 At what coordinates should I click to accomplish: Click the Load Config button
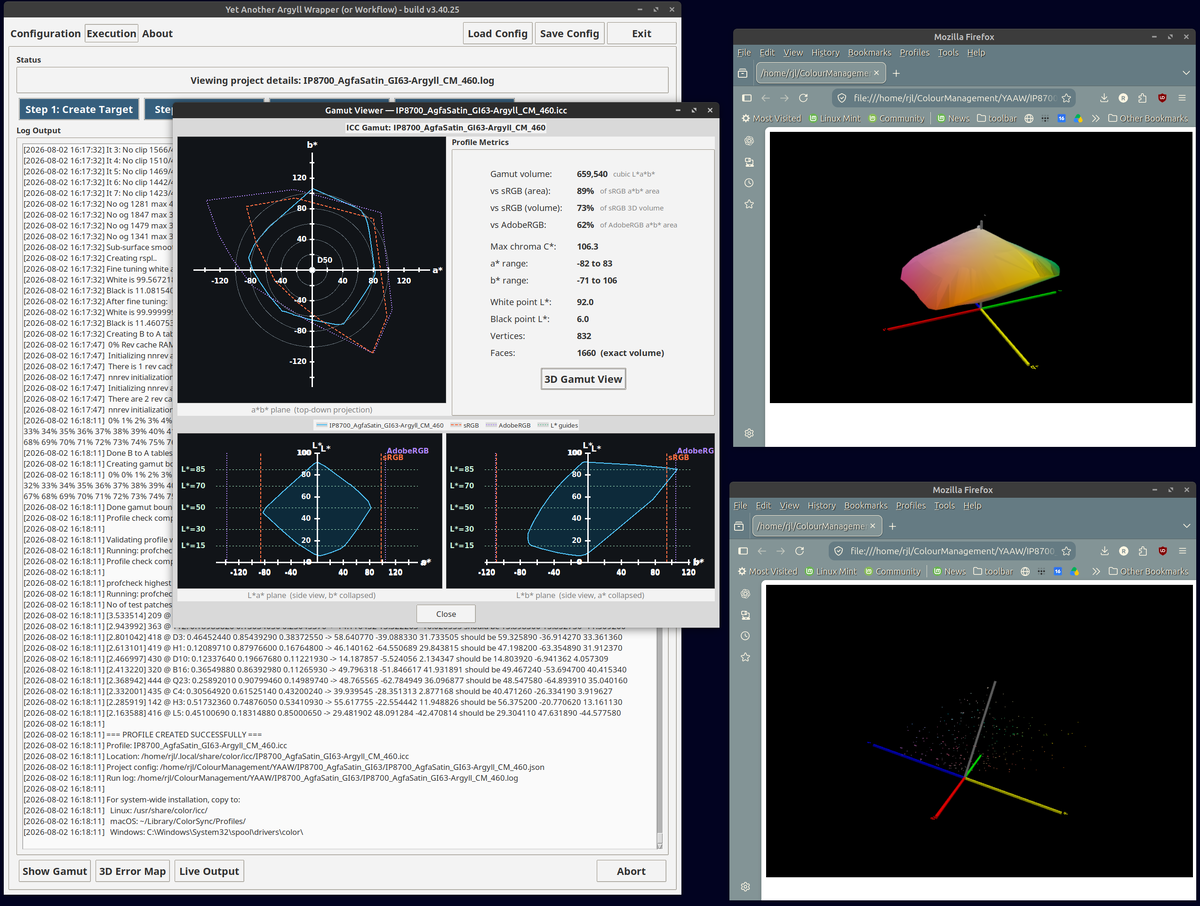point(498,33)
